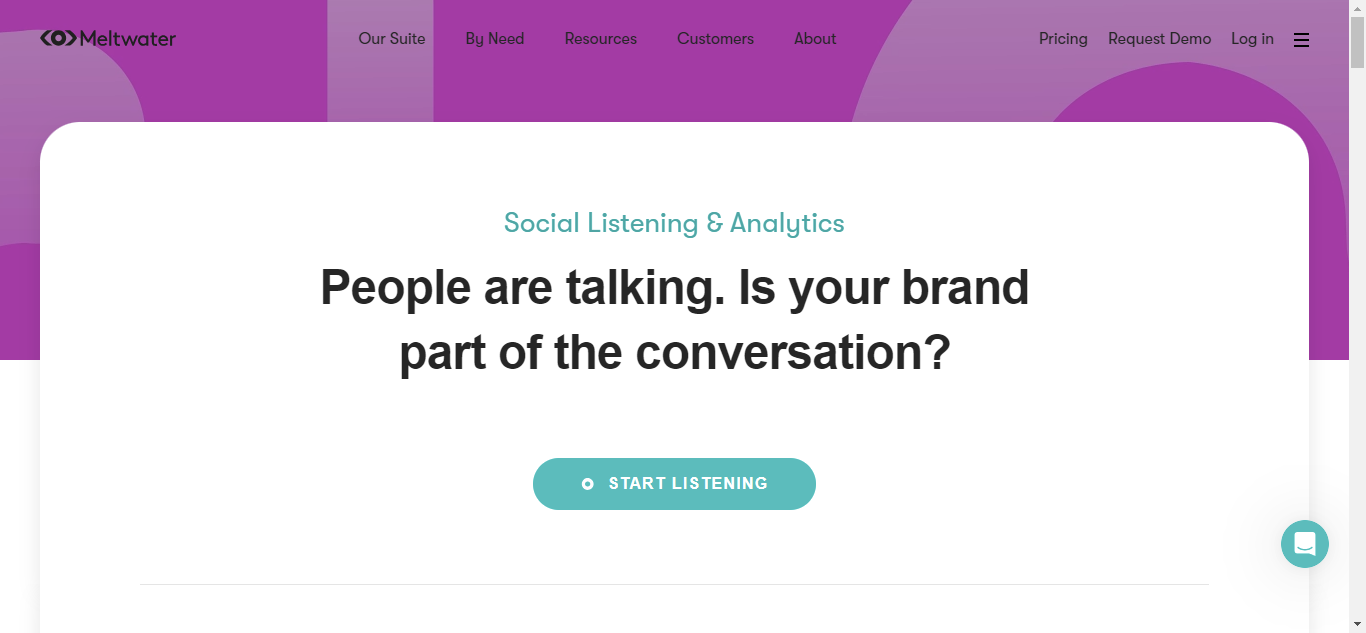
Task: Click the circle icon in Start Listening
Action: pyautogui.click(x=588, y=484)
